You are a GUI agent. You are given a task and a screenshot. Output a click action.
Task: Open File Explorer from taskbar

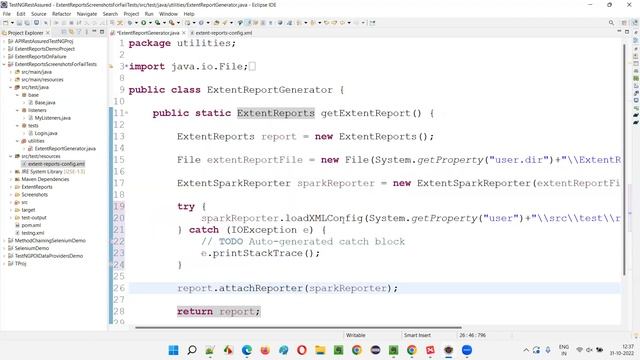click(x=320, y=350)
